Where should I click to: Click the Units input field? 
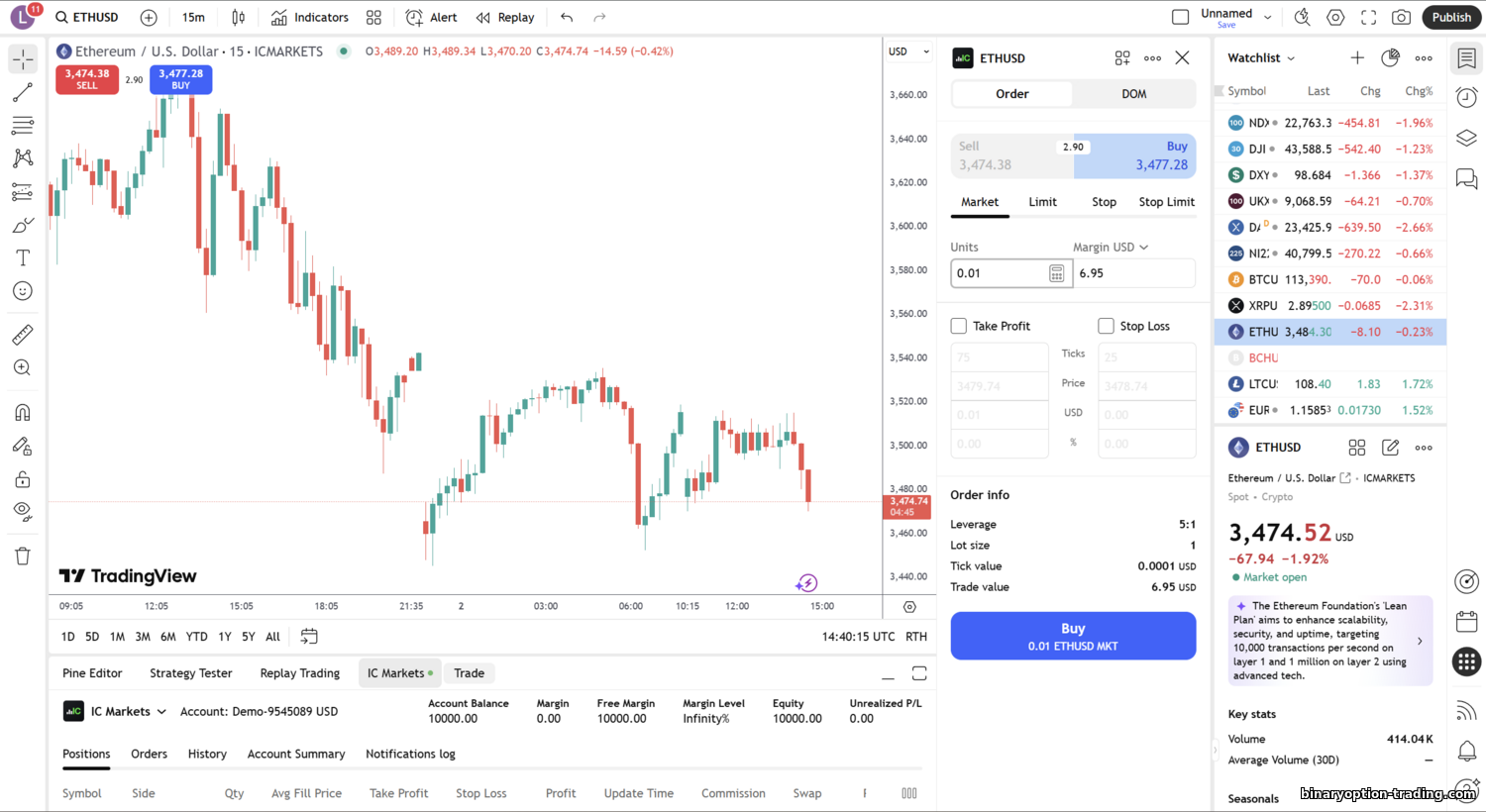point(998,273)
